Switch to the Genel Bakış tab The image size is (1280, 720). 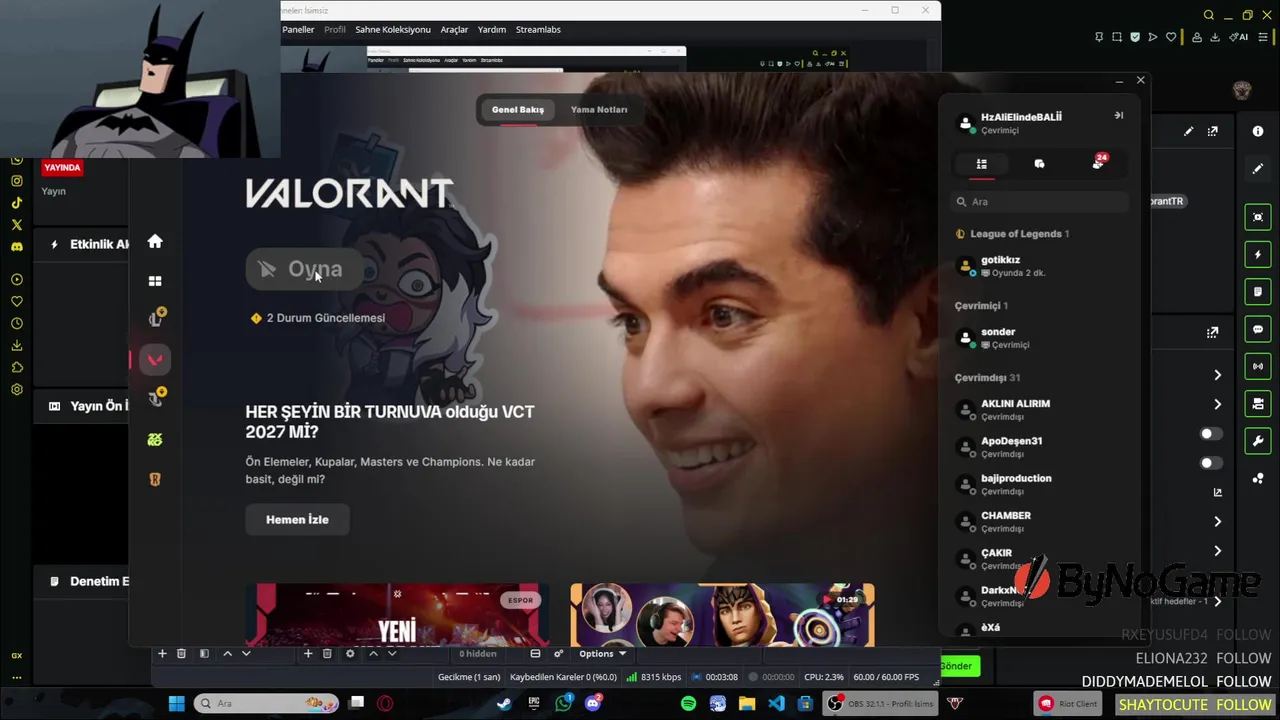(x=518, y=110)
